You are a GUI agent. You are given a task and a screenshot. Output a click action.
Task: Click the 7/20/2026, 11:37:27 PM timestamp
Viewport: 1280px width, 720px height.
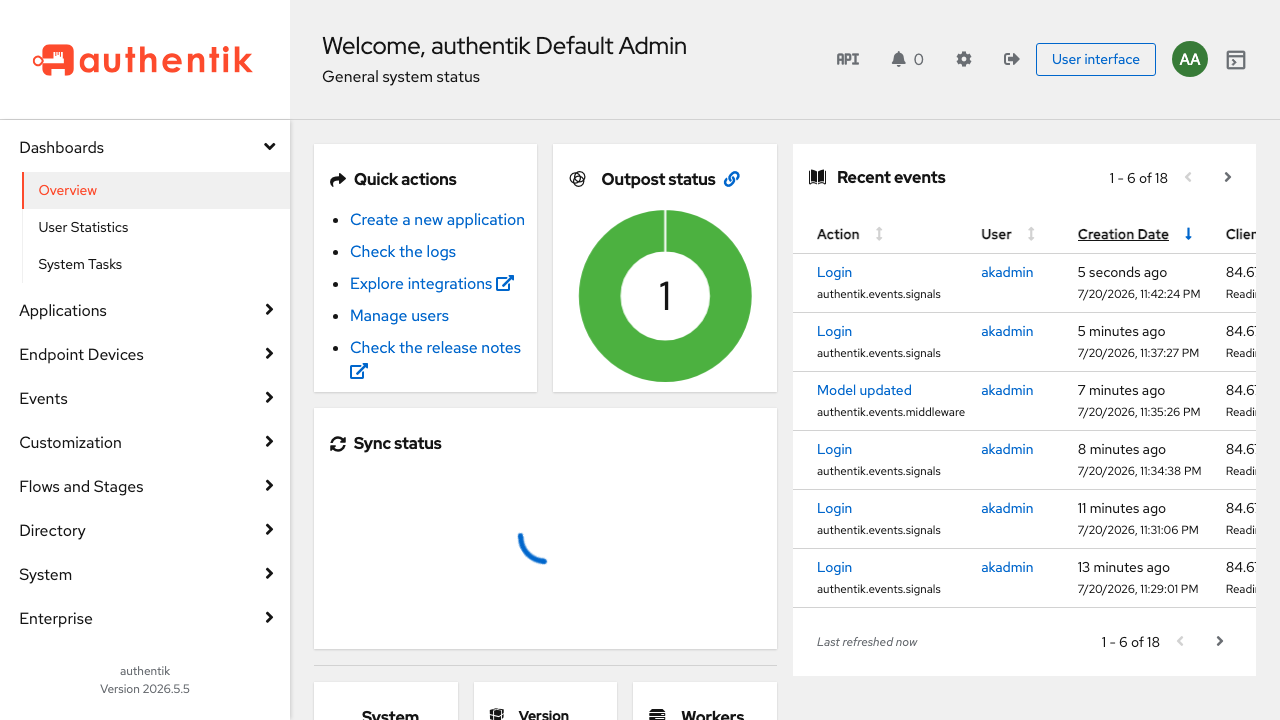click(x=1138, y=353)
